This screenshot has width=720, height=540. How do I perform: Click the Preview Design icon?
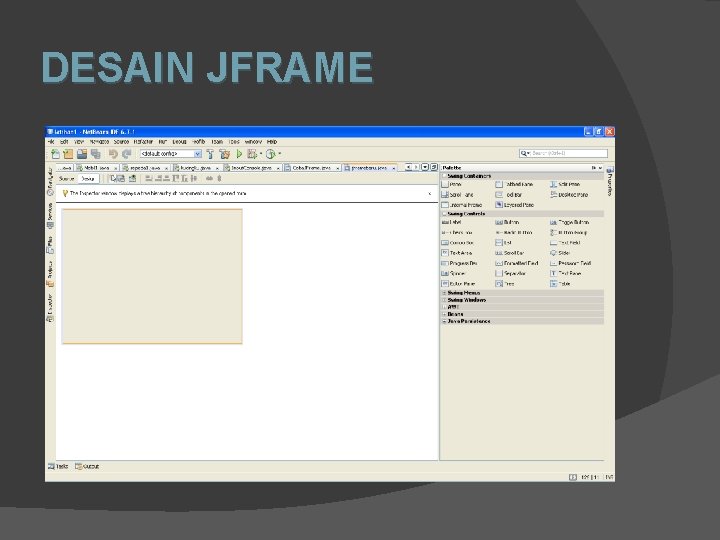133,179
